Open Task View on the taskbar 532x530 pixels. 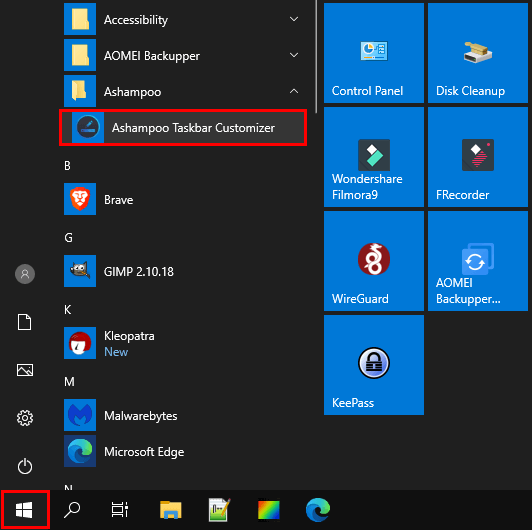pos(120,510)
